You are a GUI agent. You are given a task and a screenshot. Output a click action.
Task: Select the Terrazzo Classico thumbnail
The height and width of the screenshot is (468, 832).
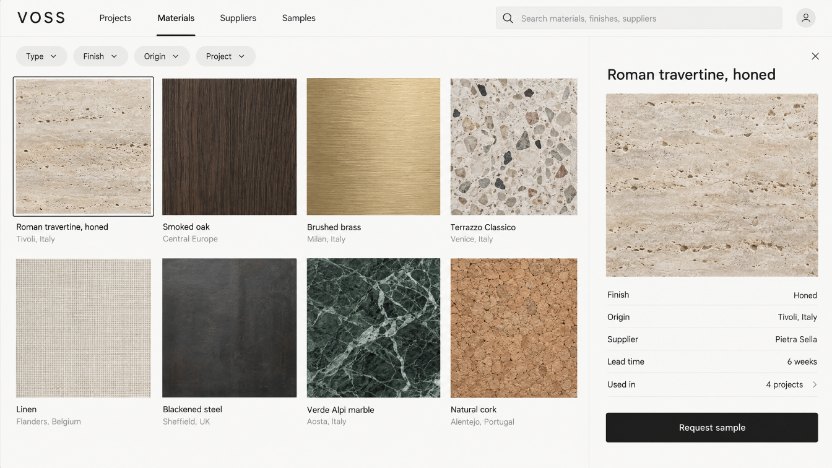tap(514, 146)
